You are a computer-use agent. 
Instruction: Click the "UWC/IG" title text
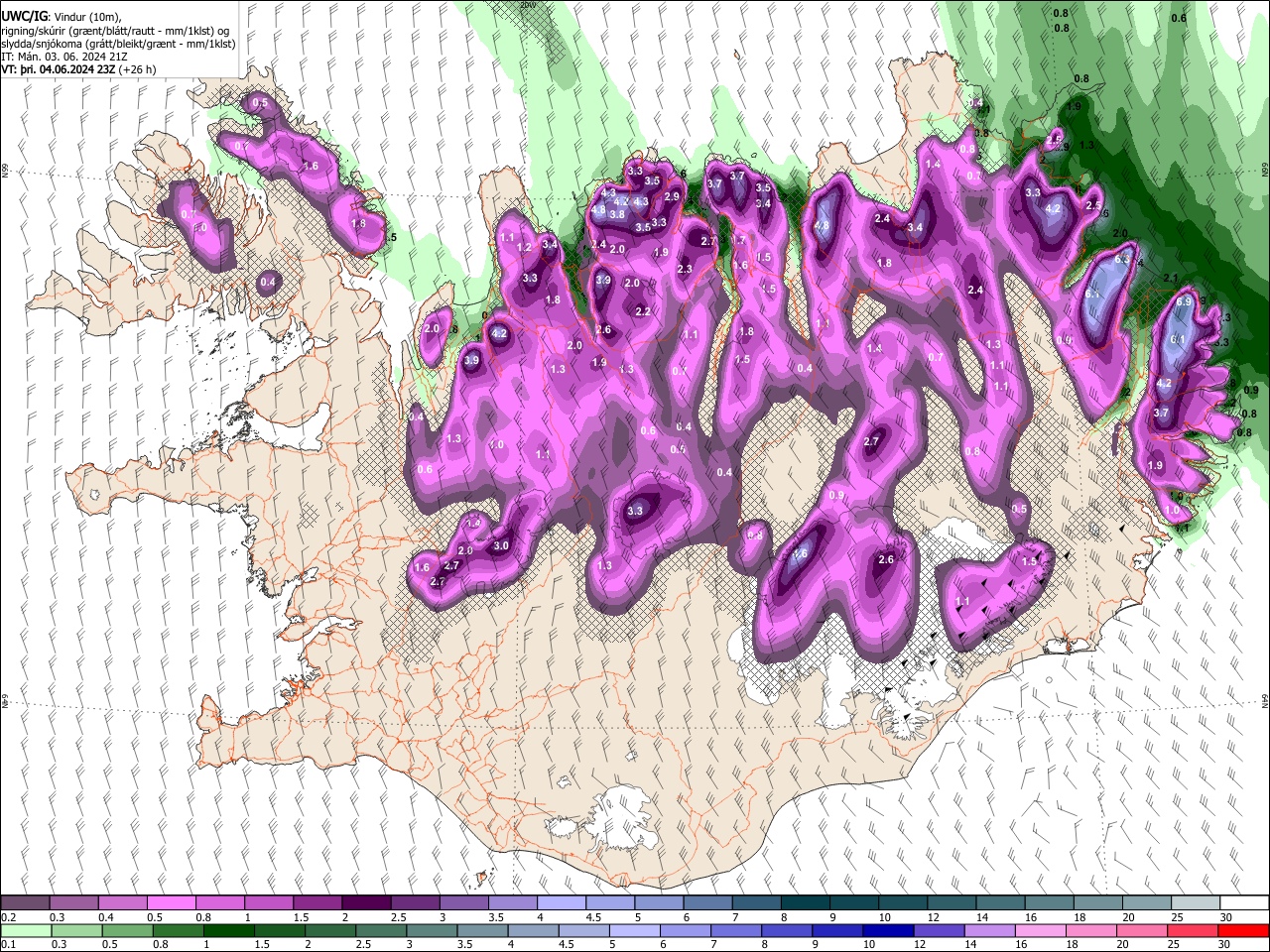coord(25,17)
